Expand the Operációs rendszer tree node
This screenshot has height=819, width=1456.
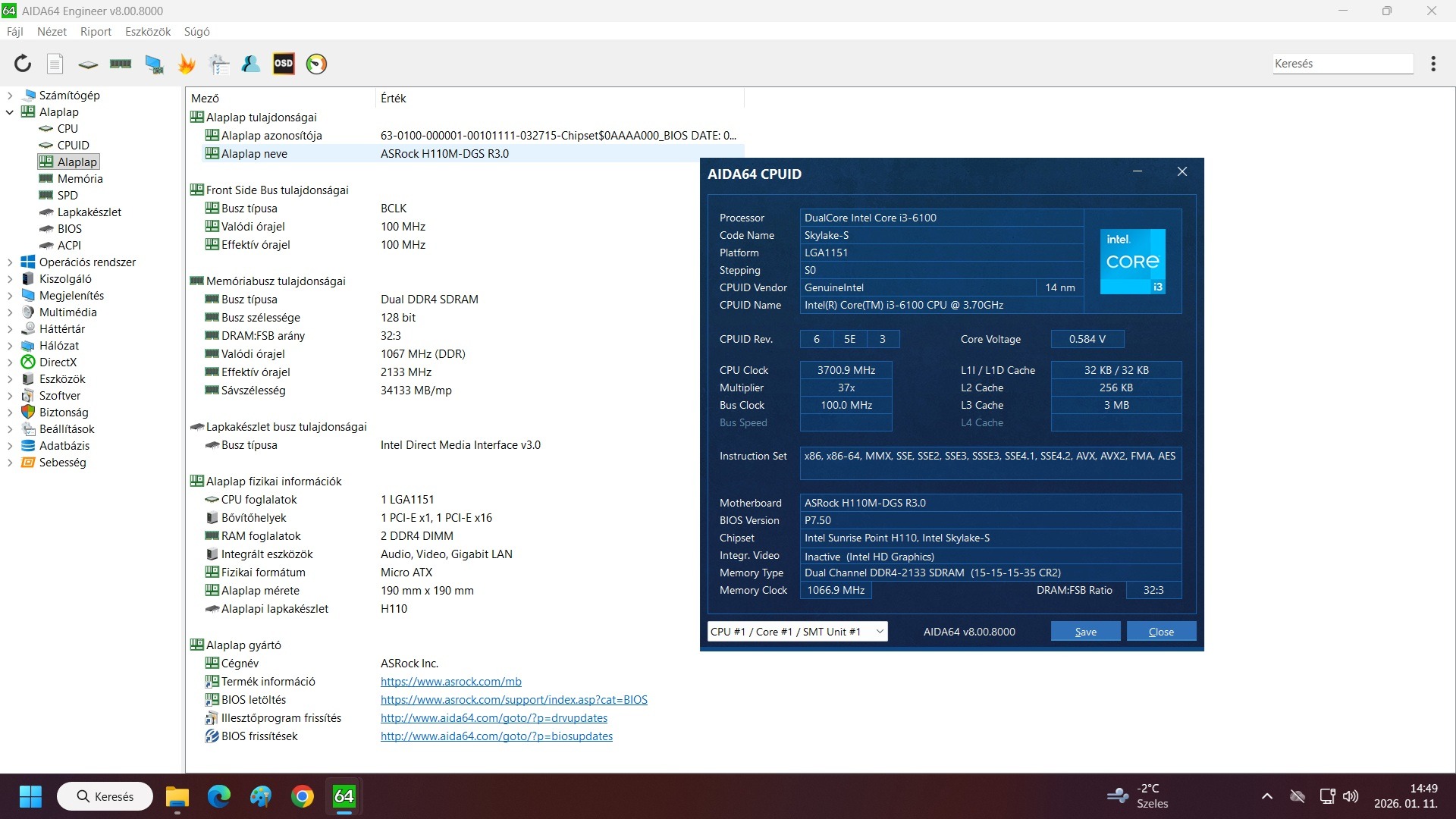coord(9,262)
